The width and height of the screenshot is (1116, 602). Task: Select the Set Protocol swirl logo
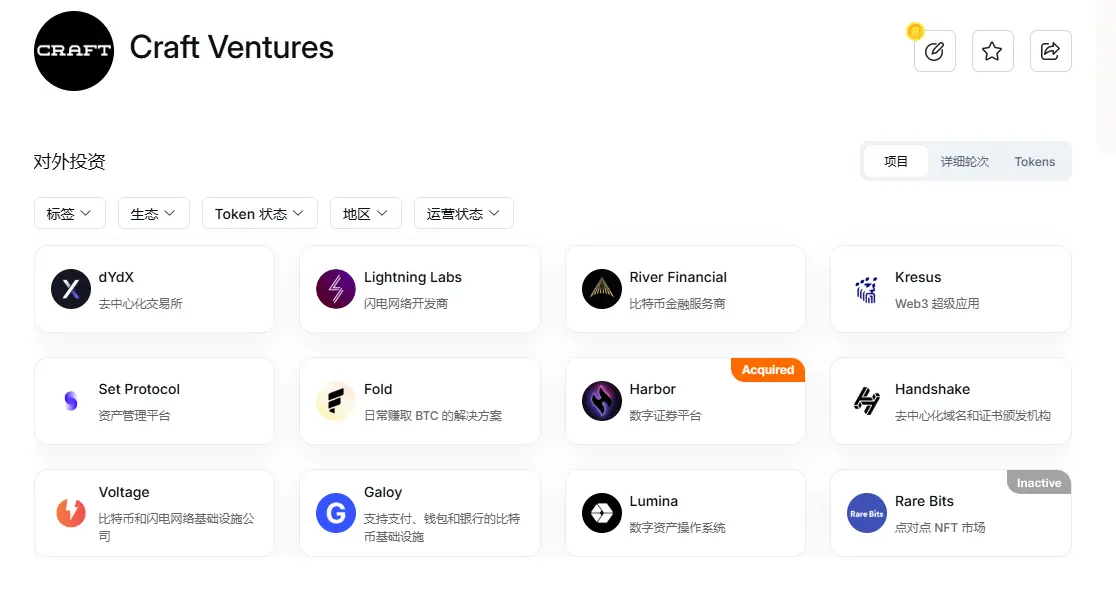70,401
